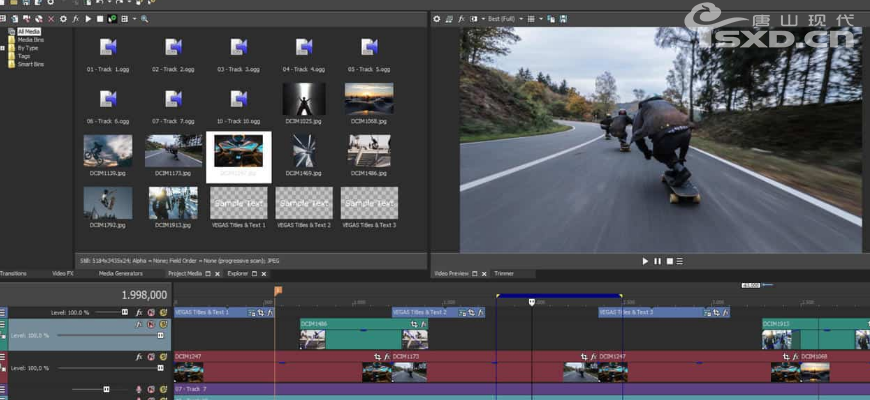This screenshot has width=870, height=400.
Task: Switch to the Trimmer tab
Action: pyautogui.click(x=504, y=274)
